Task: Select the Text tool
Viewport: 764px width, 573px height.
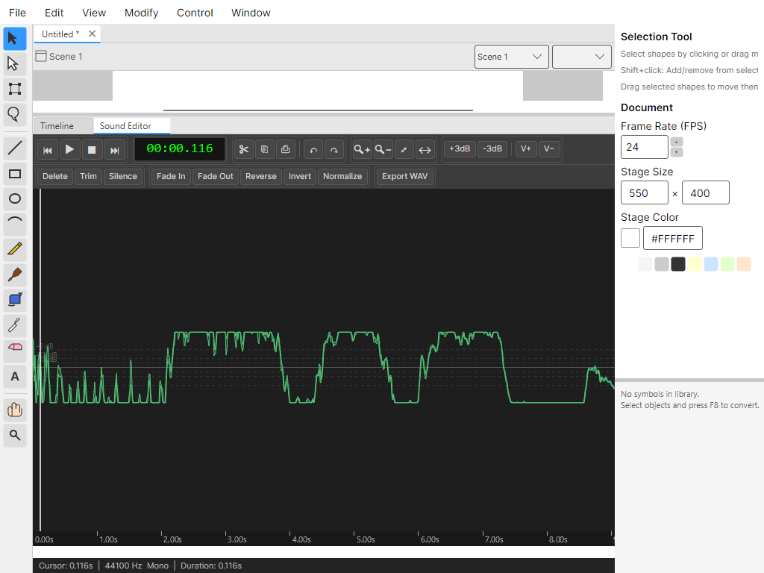Action: 15,377
